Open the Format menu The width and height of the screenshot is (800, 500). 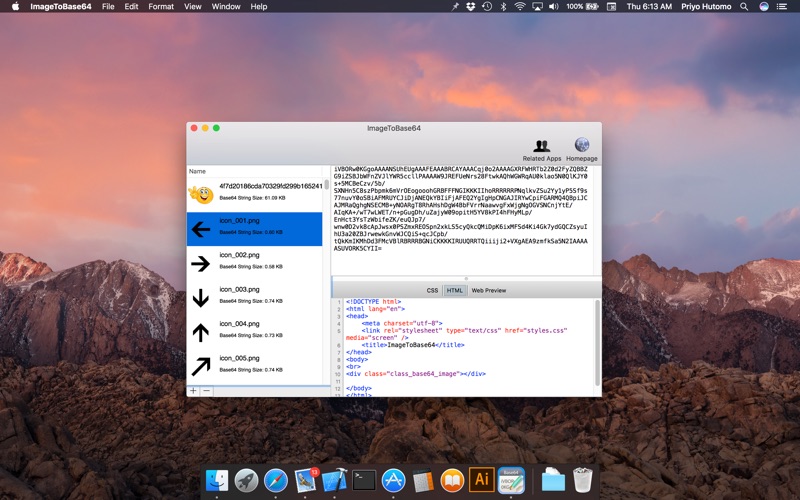click(160, 6)
